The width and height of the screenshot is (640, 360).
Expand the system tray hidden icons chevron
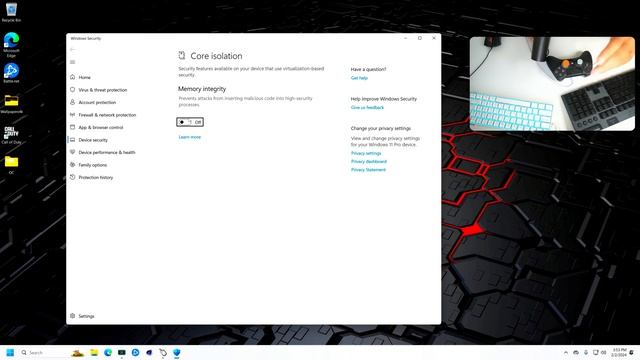tap(566, 352)
